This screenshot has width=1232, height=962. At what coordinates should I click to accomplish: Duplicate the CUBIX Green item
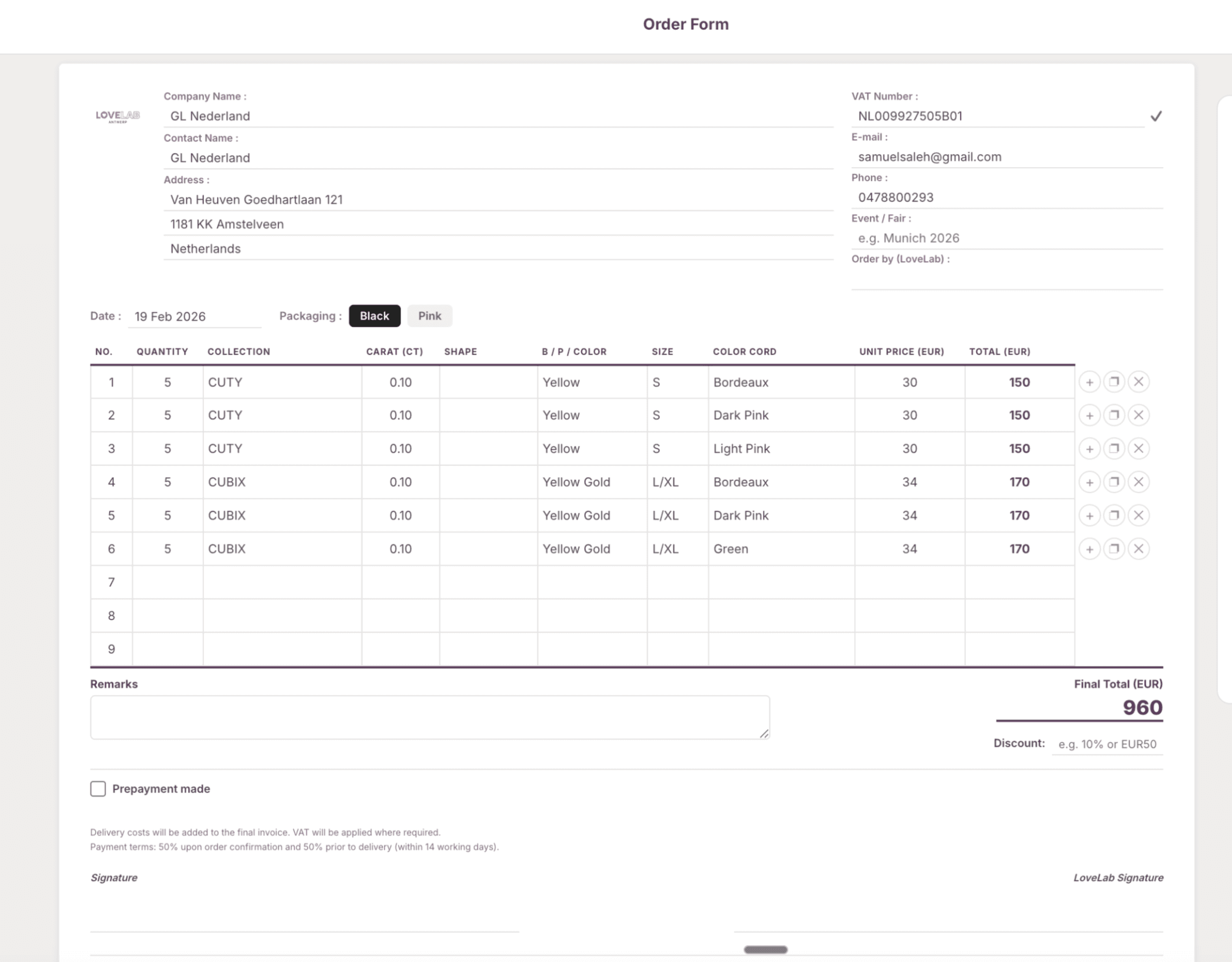1115,549
